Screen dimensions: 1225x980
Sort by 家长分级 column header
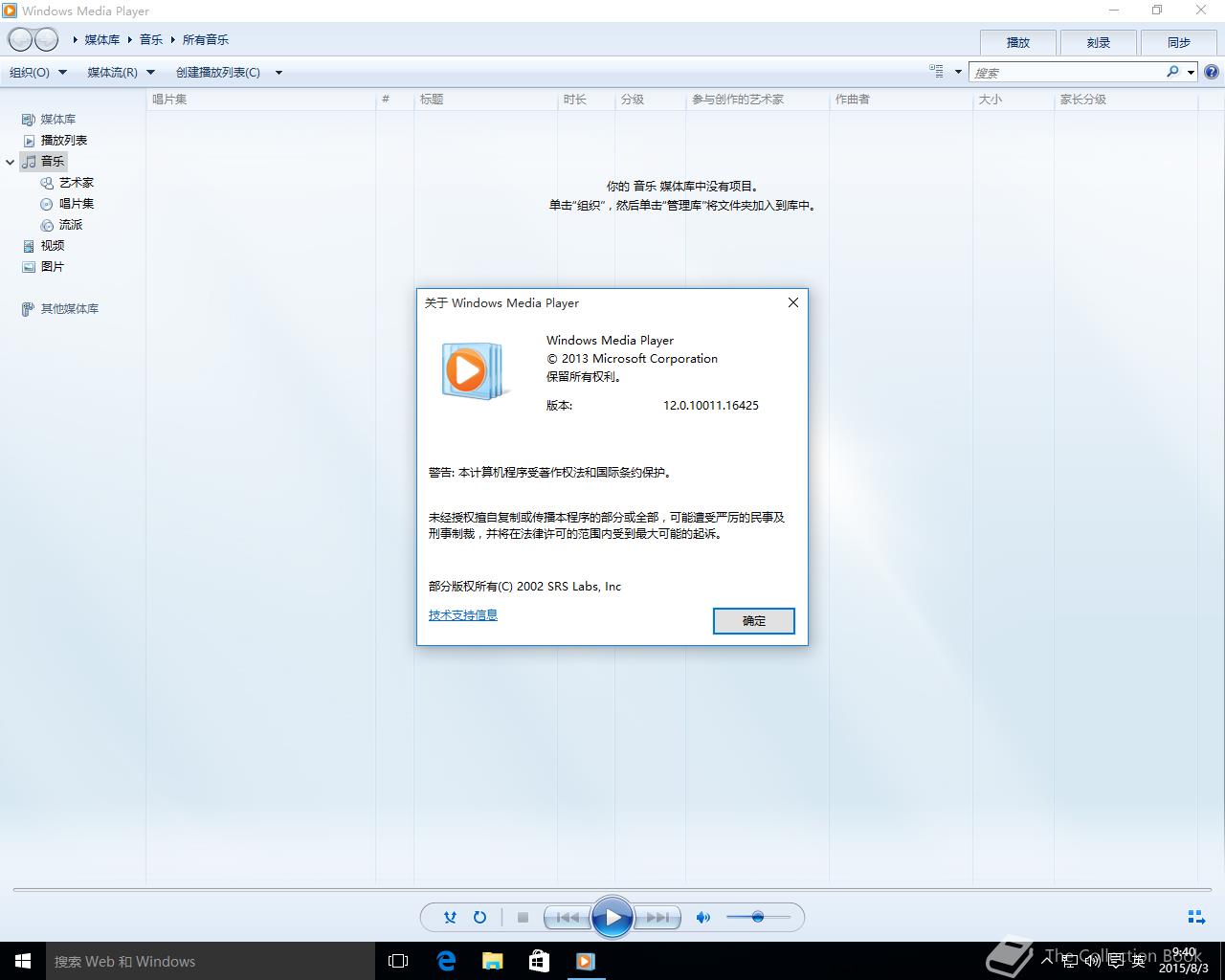pyautogui.click(x=1125, y=100)
